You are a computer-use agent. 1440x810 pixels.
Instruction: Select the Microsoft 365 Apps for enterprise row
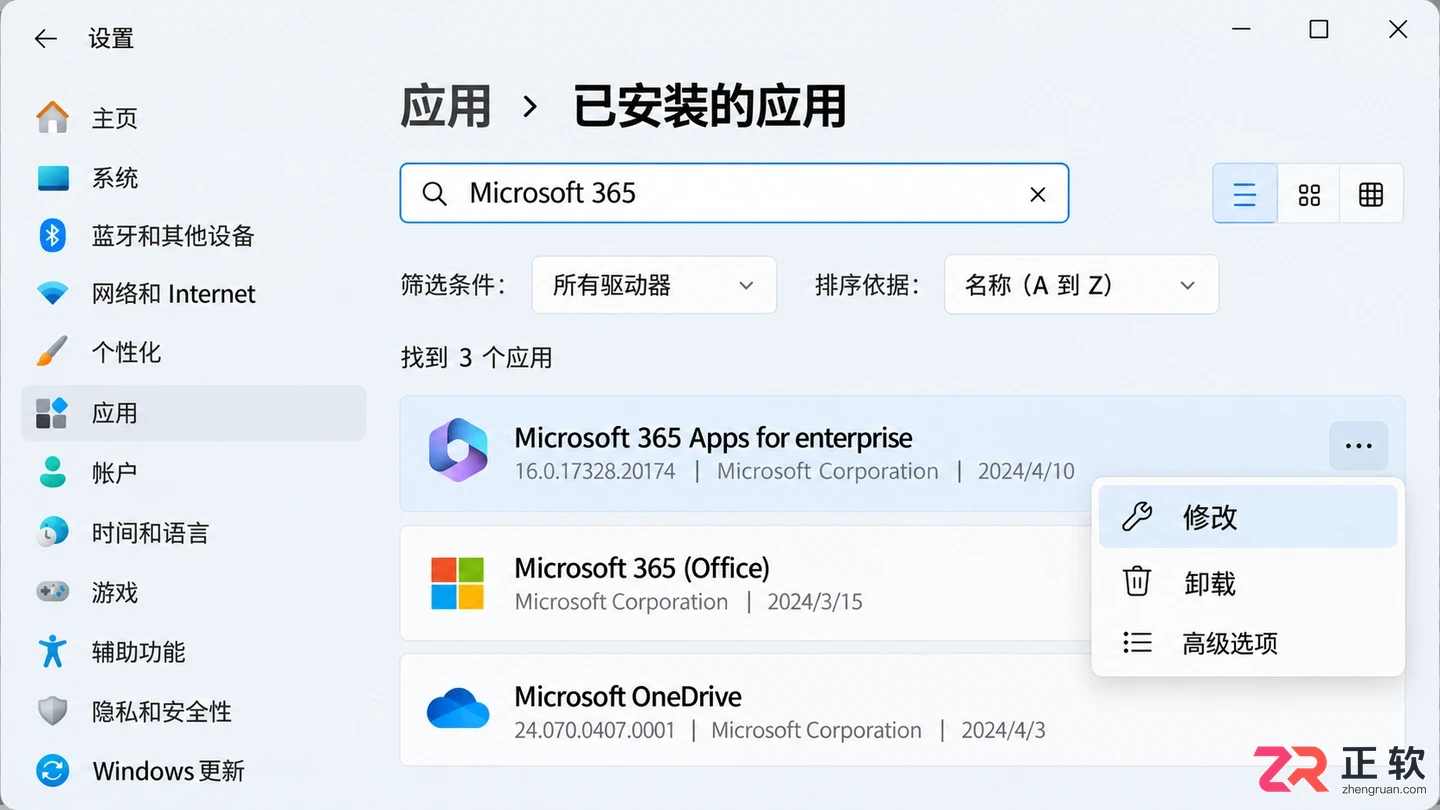pyautogui.click(x=902, y=454)
